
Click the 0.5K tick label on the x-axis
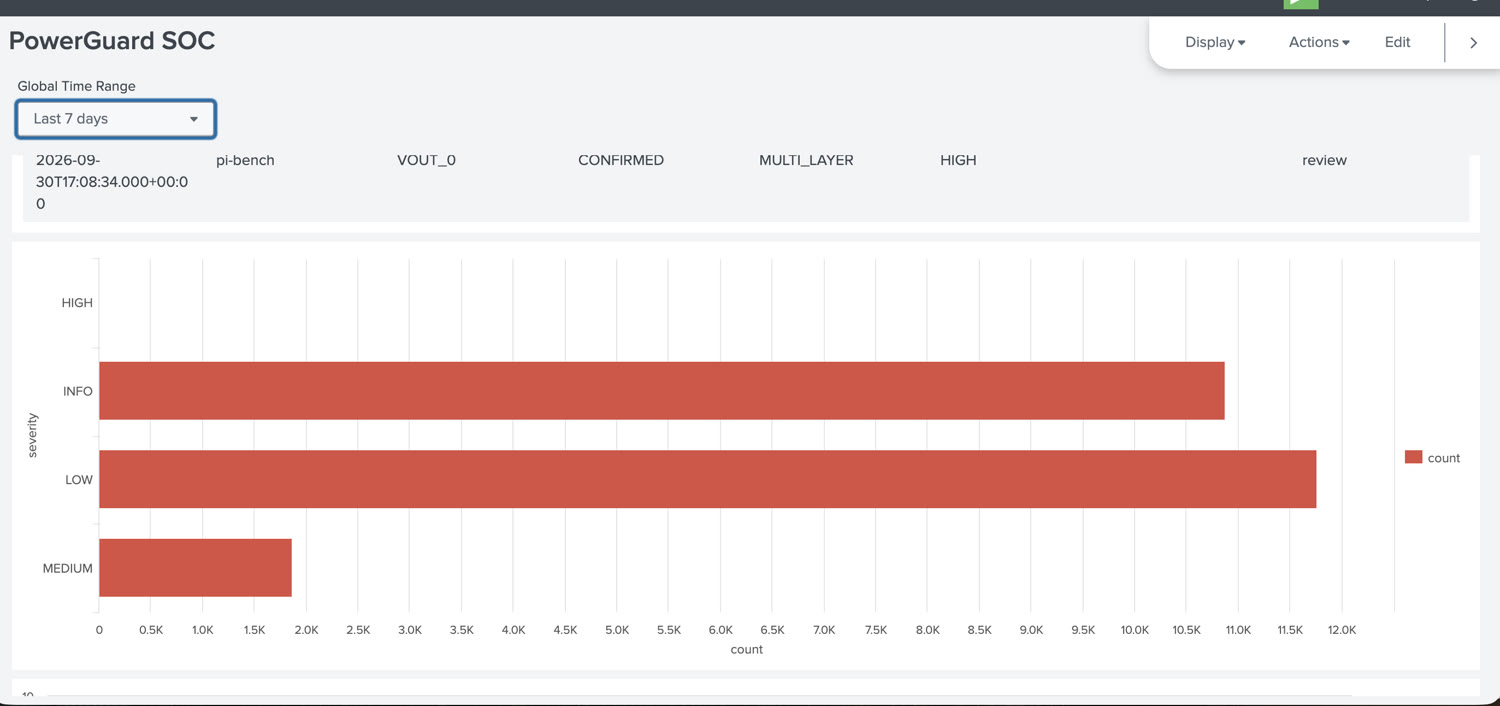click(x=151, y=630)
